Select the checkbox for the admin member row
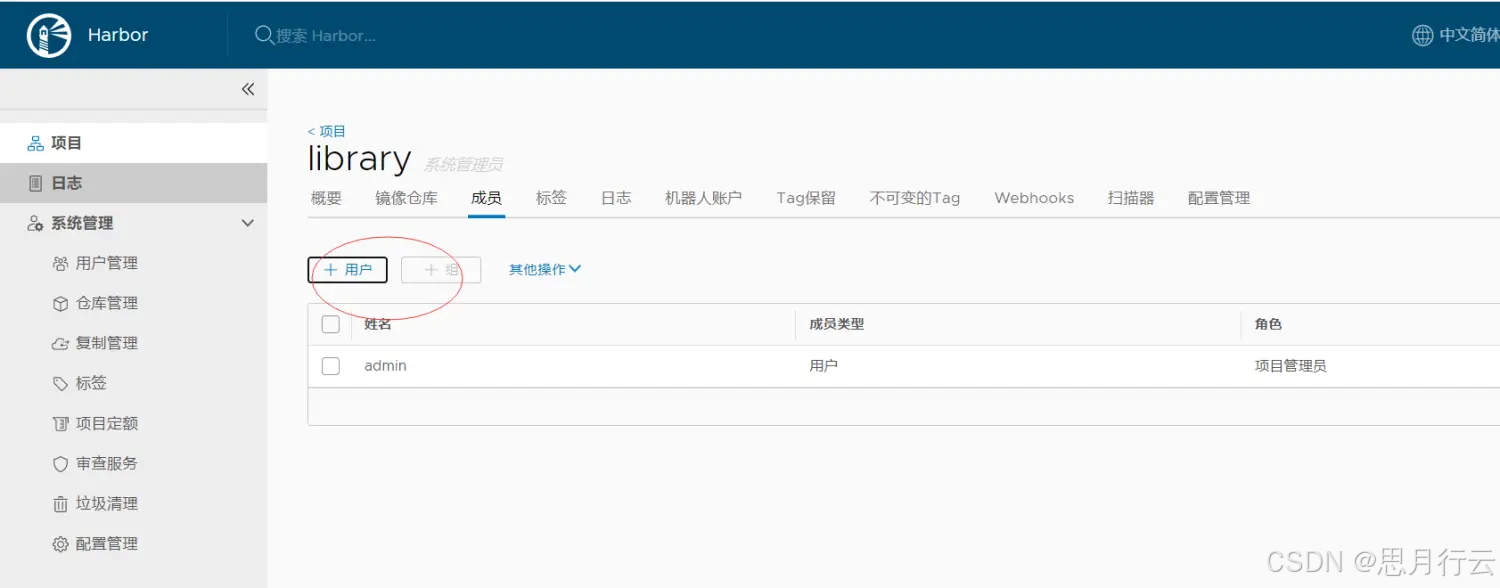1500x588 pixels. coord(330,365)
